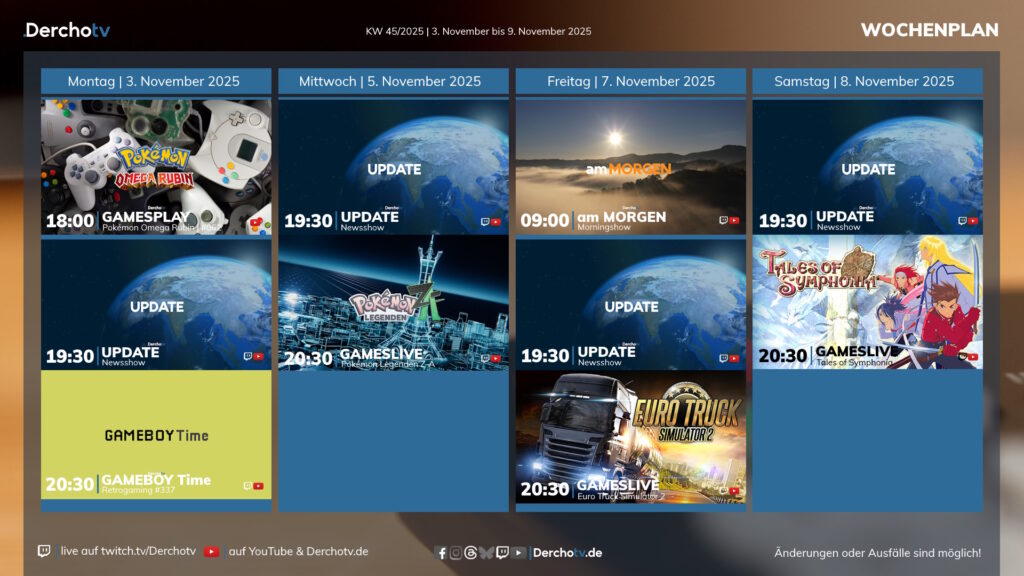Click the Derchotv logo at top left
Screen dimensions: 1024x576
pyautogui.click(x=68, y=30)
